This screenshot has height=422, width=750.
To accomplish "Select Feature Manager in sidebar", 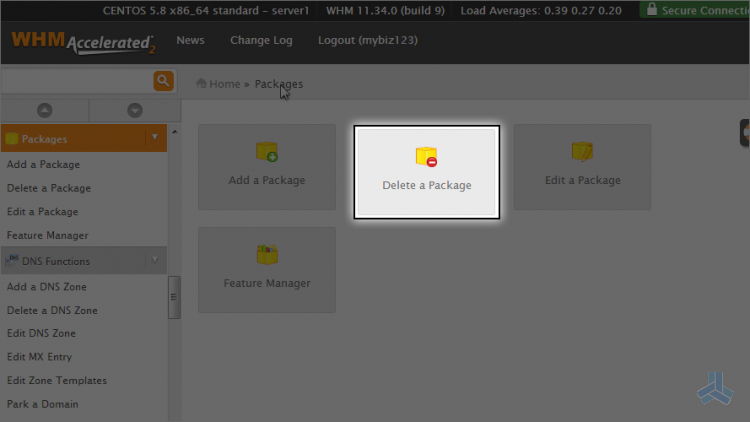I will tap(48, 235).
